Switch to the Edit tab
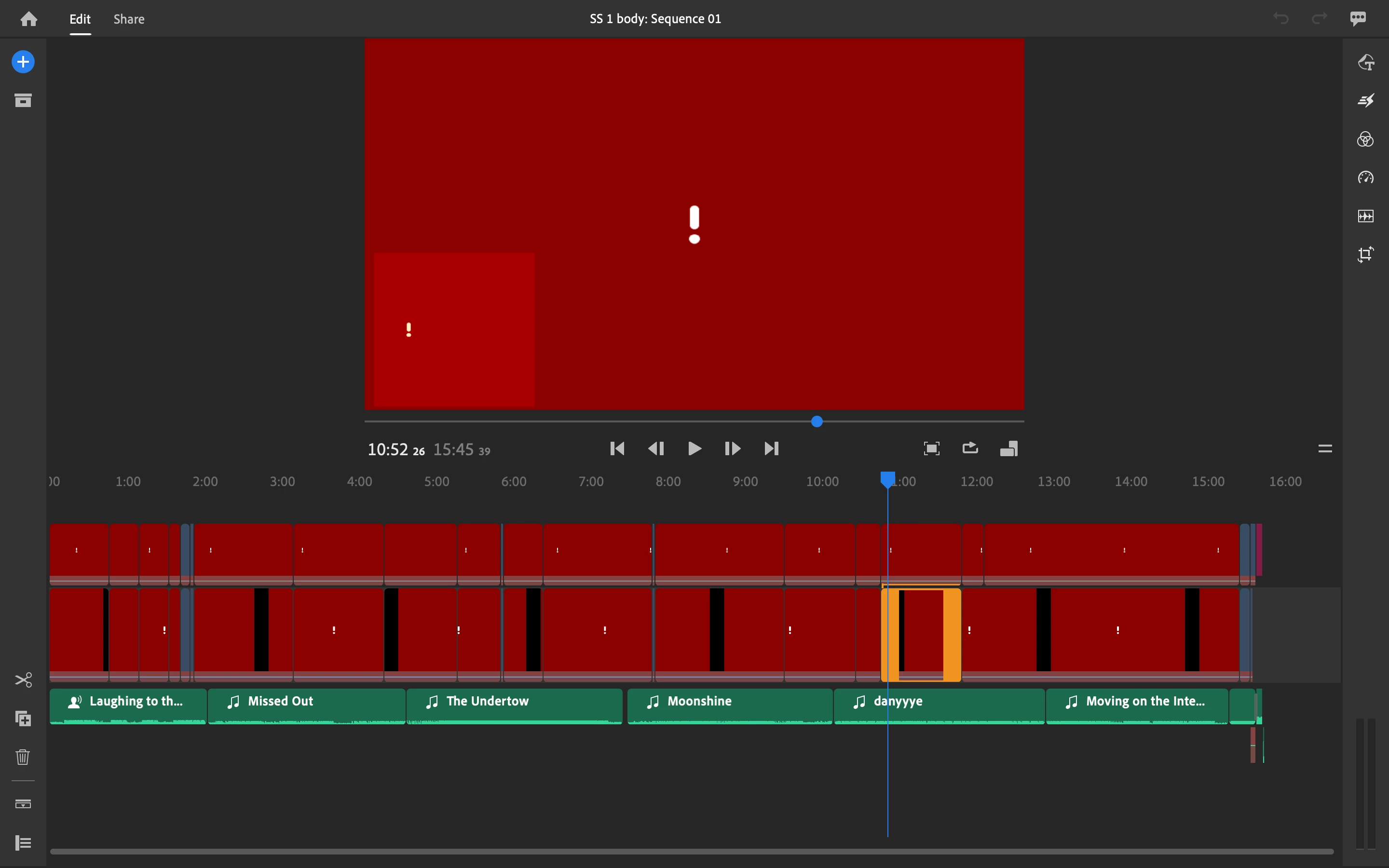 point(80,19)
